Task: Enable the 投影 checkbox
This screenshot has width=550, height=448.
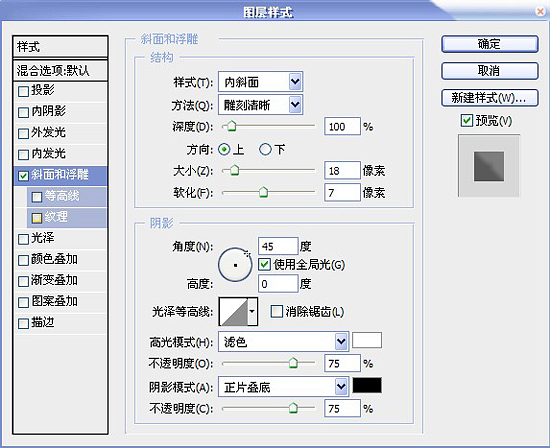Action: [x=24, y=92]
